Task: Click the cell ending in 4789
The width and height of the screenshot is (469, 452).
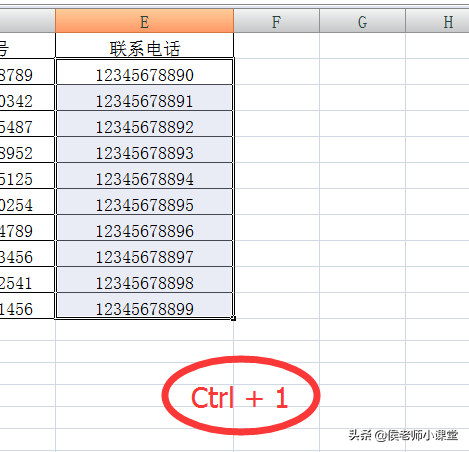Action: coord(27,228)
